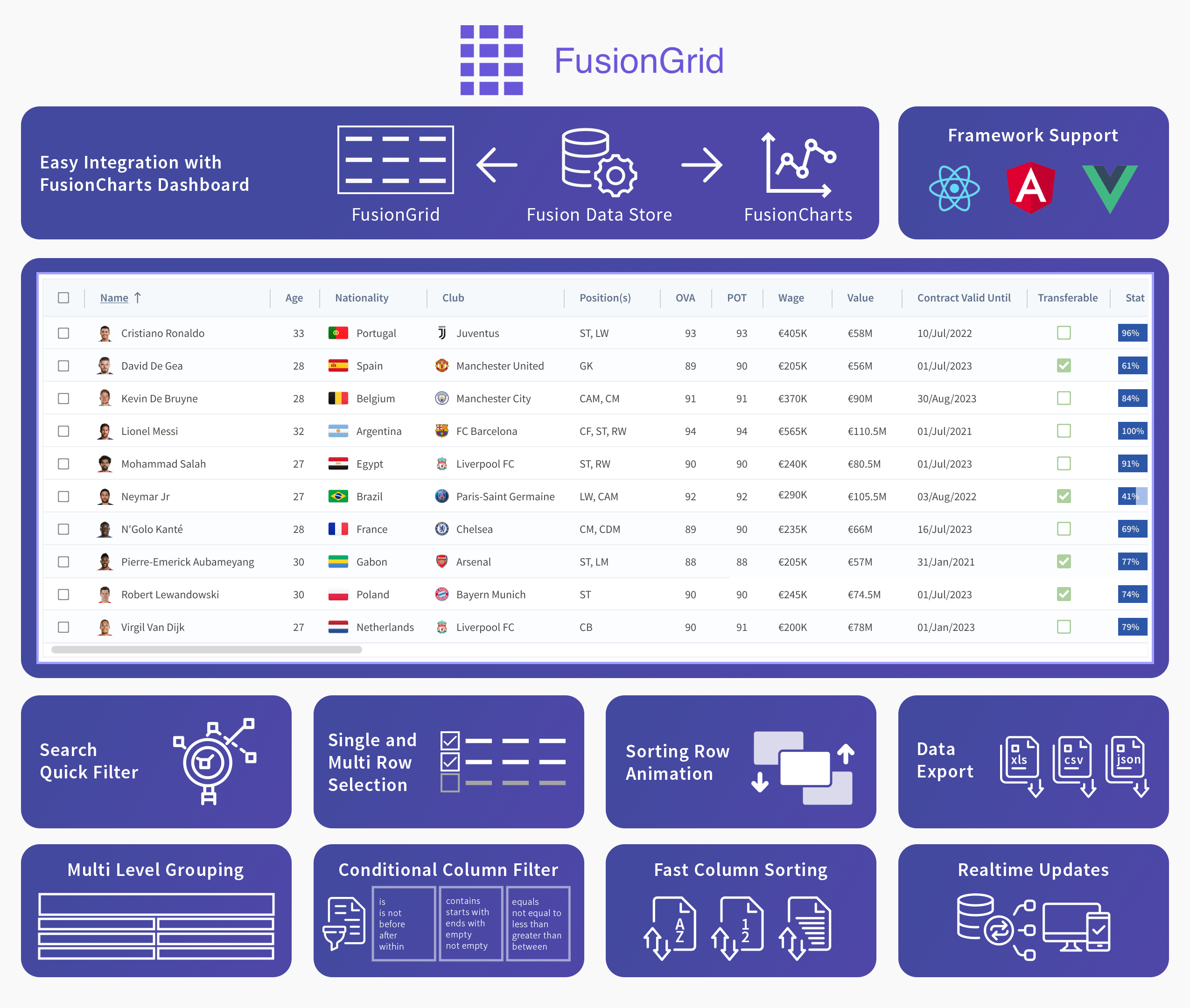The image size is (1190, 1008).
Task: Click the 'starts with' filter option
Action: 467,912
